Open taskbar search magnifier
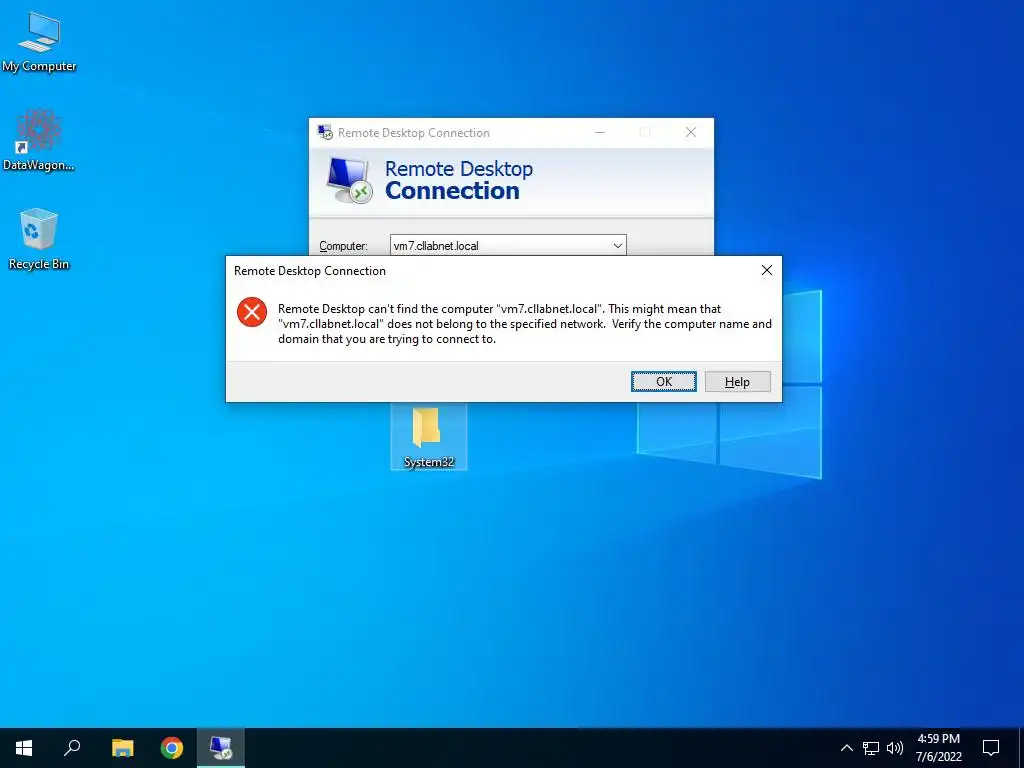Screen dimensions: 1024x768 (x=72, y=748)
